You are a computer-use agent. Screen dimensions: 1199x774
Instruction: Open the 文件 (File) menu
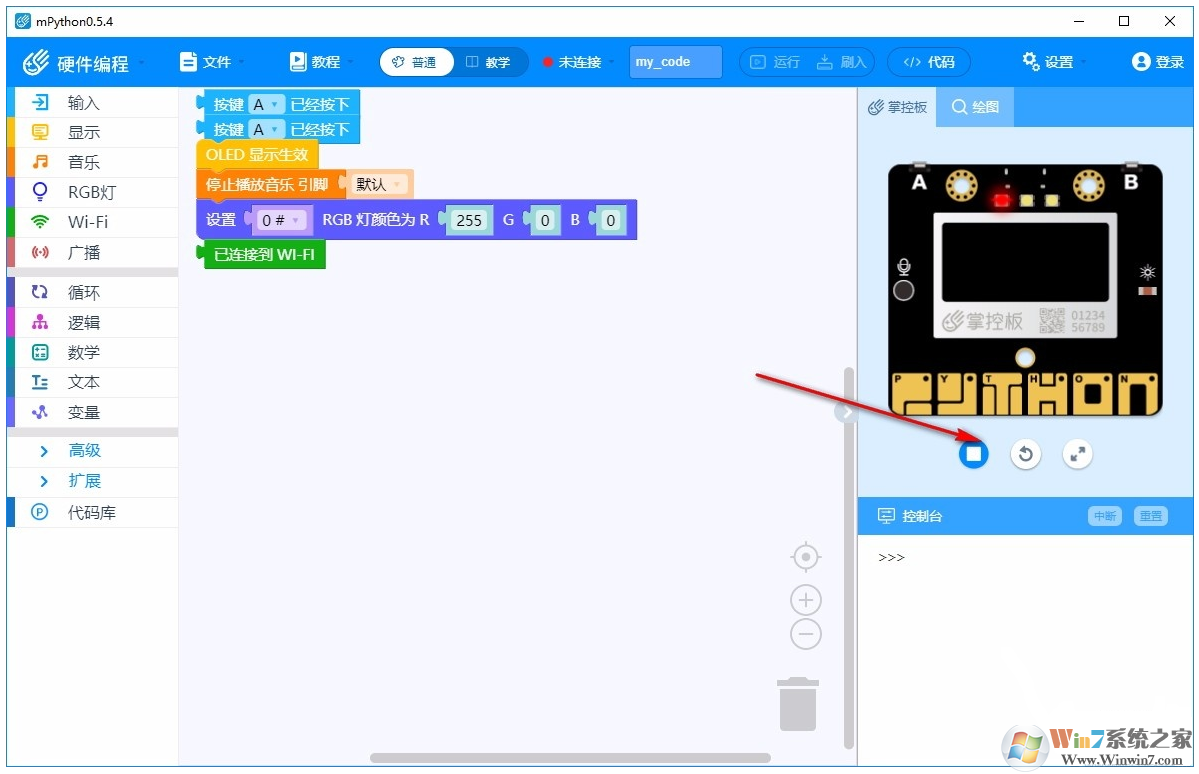point(210,60)
